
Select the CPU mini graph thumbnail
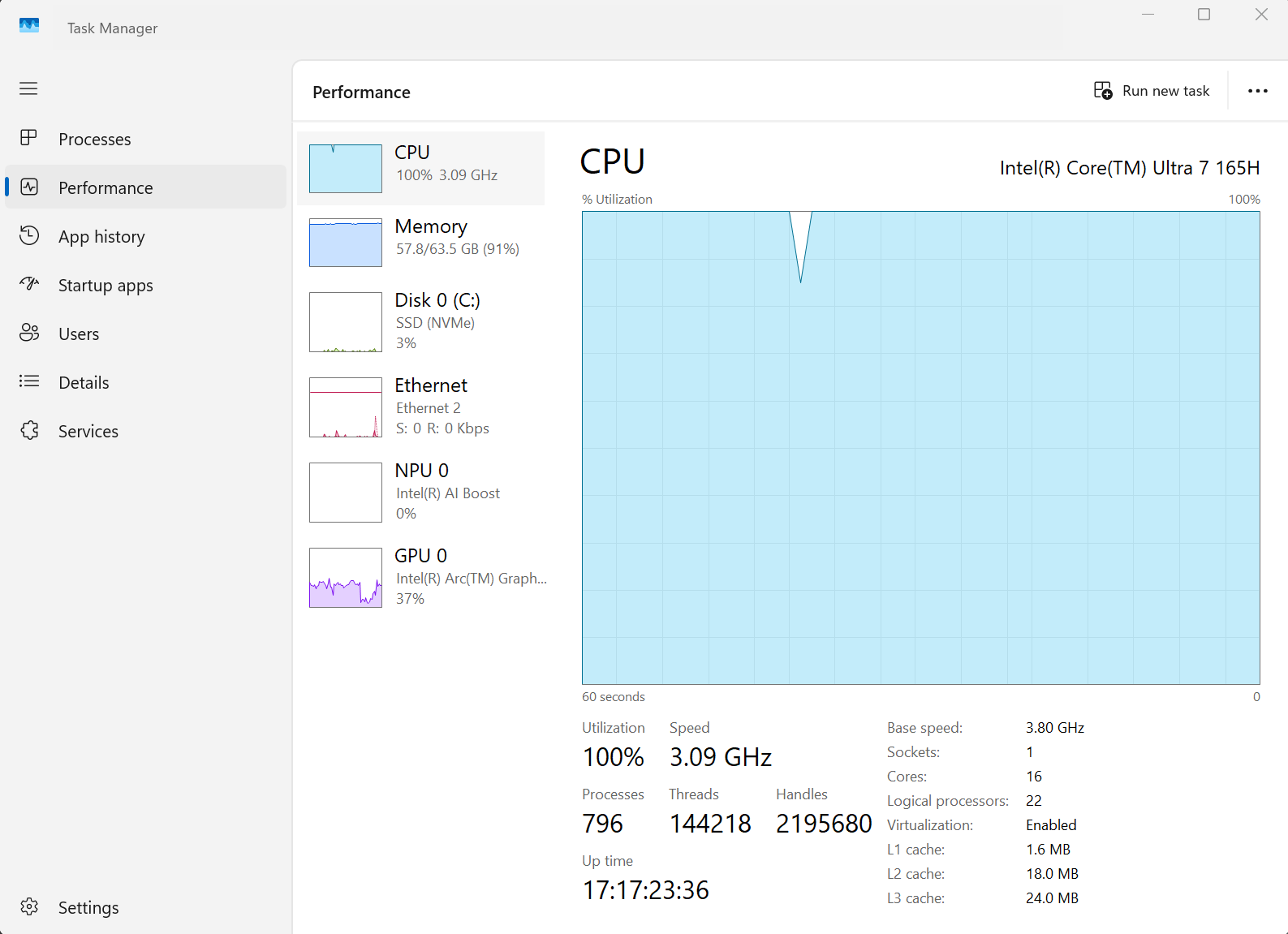(x=346, y=169)
